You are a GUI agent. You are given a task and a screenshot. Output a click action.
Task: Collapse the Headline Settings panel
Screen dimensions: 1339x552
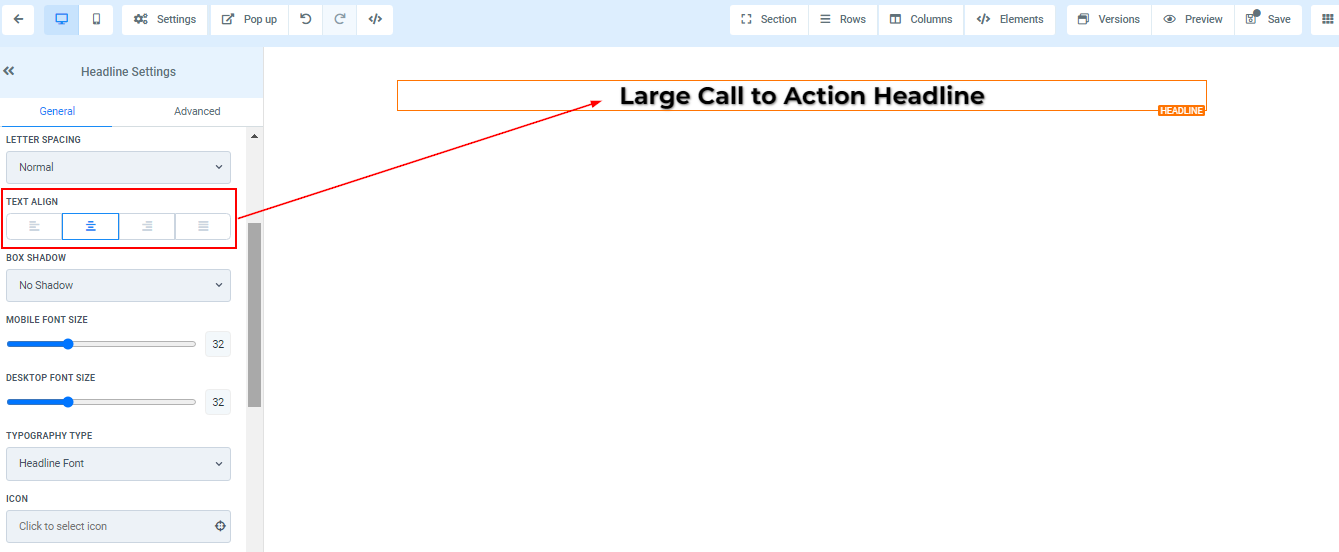click(x=9, y=71)
